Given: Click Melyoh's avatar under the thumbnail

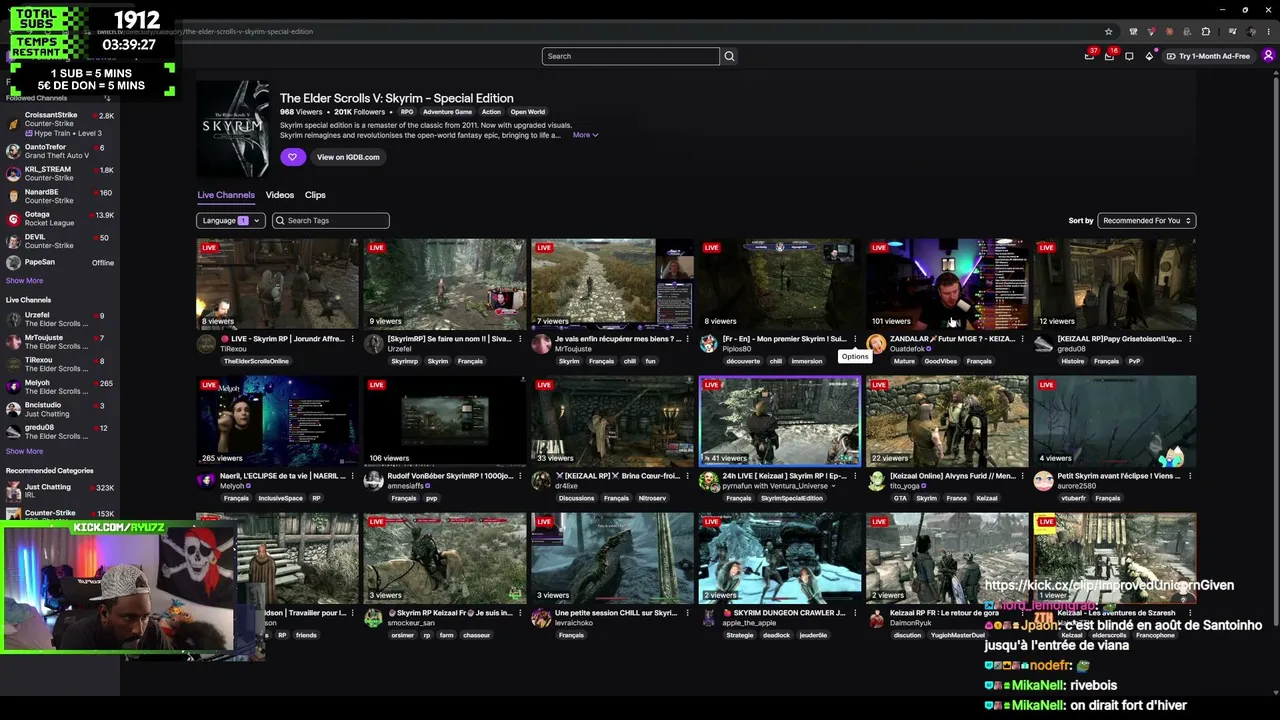Looking at the screenshot, I should (x=206, y=481).
